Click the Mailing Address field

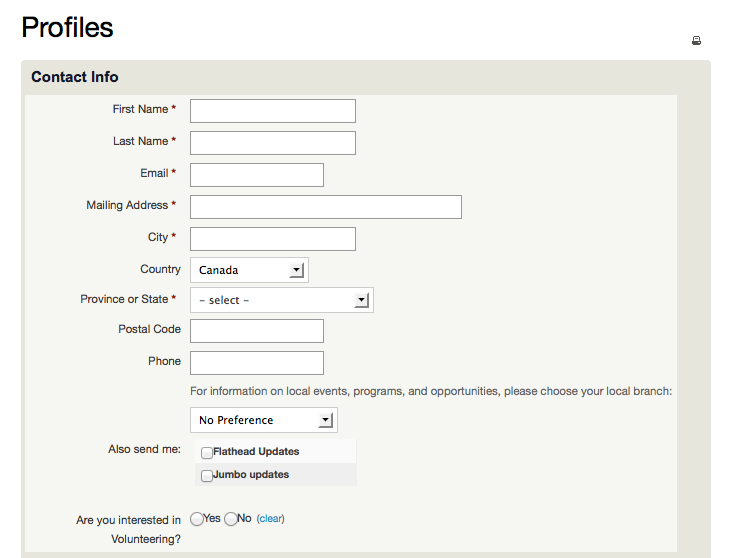coord(326,207)
